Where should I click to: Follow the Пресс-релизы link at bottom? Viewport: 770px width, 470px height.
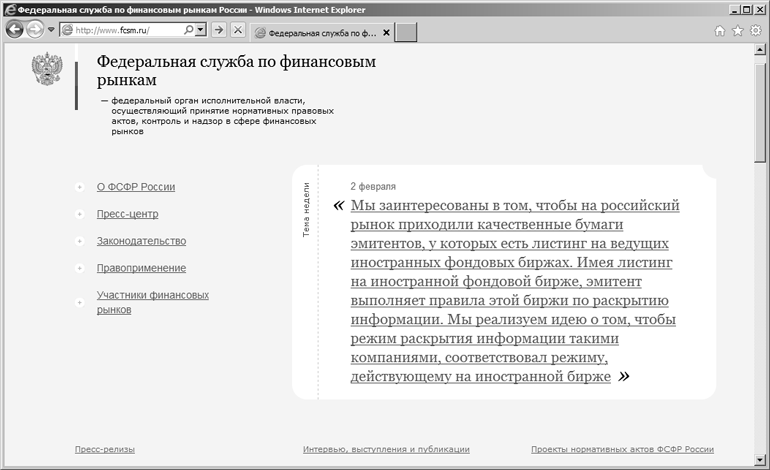click(105, 449)
